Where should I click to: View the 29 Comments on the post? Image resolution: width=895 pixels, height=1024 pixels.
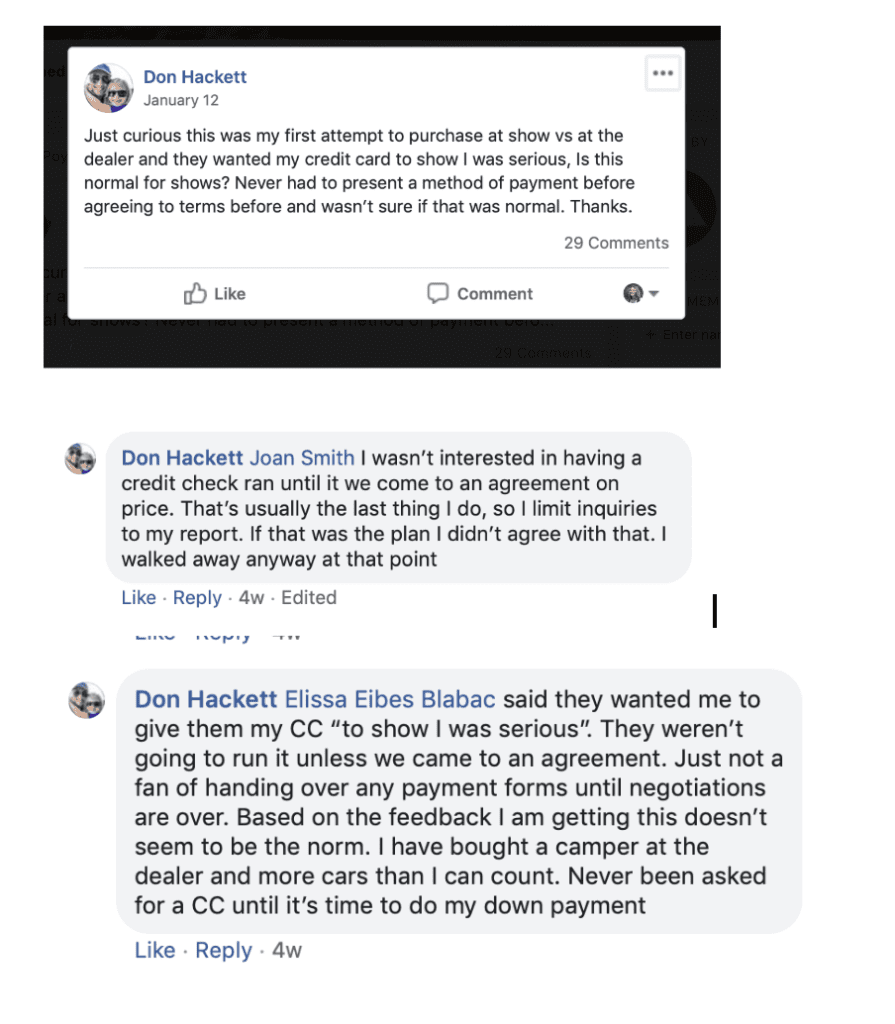pos(616,243)
